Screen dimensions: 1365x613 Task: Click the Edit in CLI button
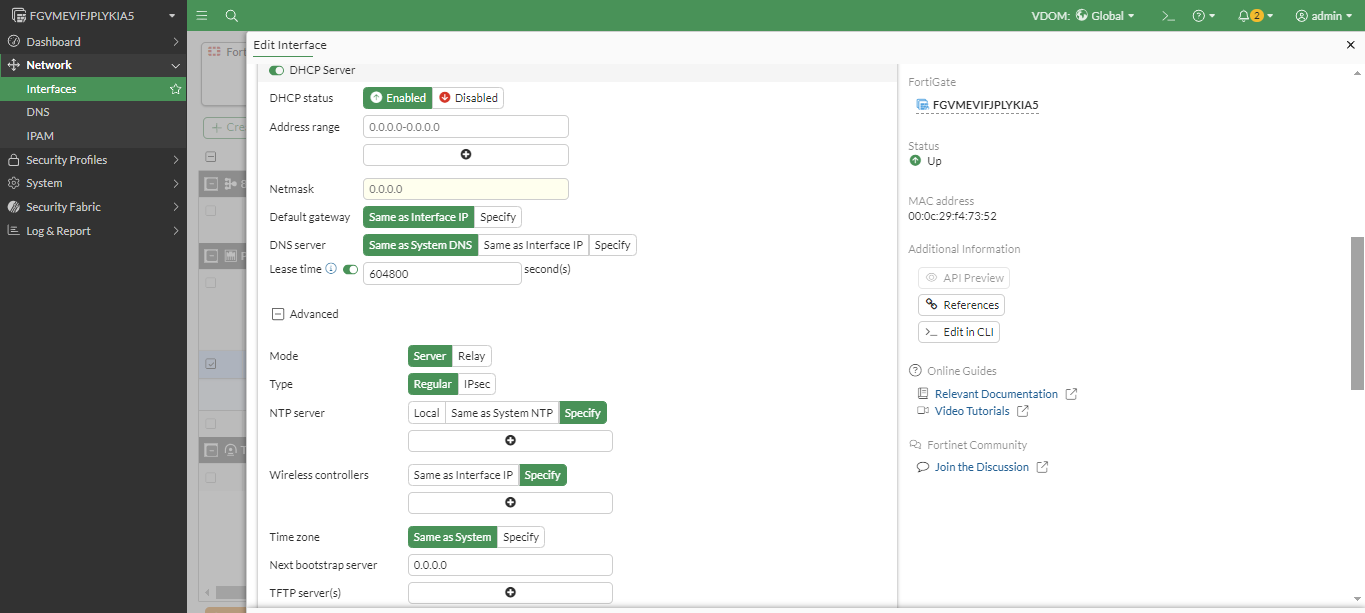[959, 332]
